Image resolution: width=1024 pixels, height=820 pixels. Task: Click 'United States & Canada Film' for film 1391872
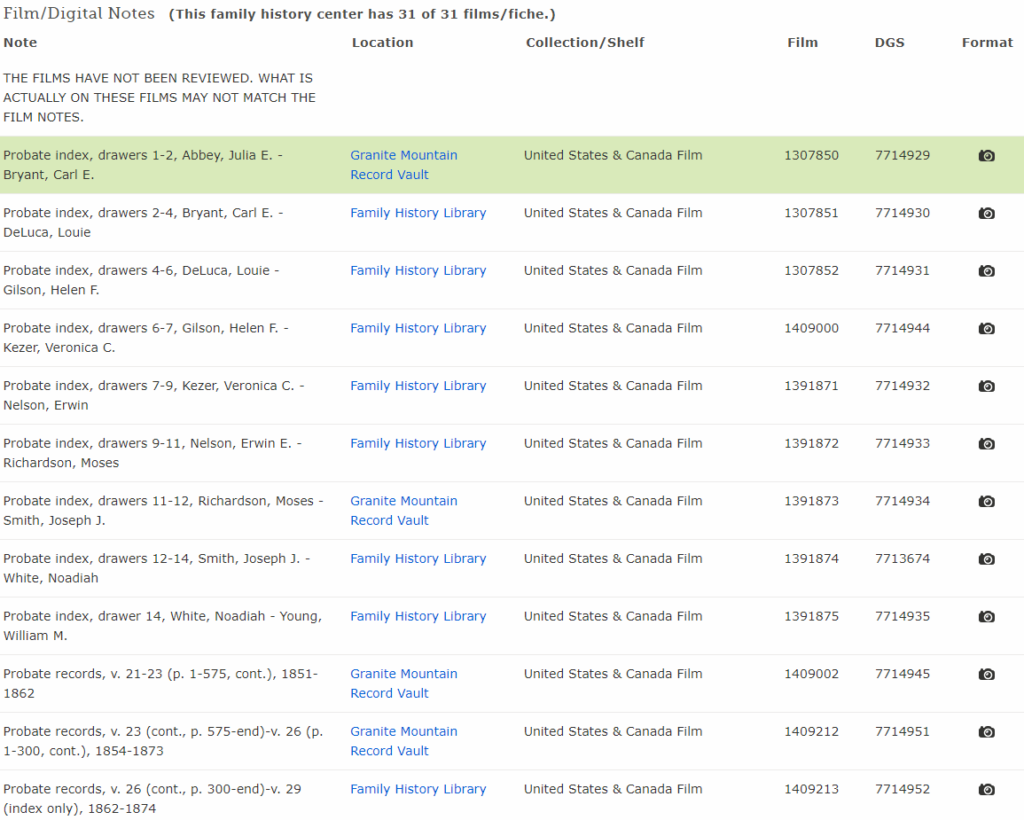click(x=613, y=443)
